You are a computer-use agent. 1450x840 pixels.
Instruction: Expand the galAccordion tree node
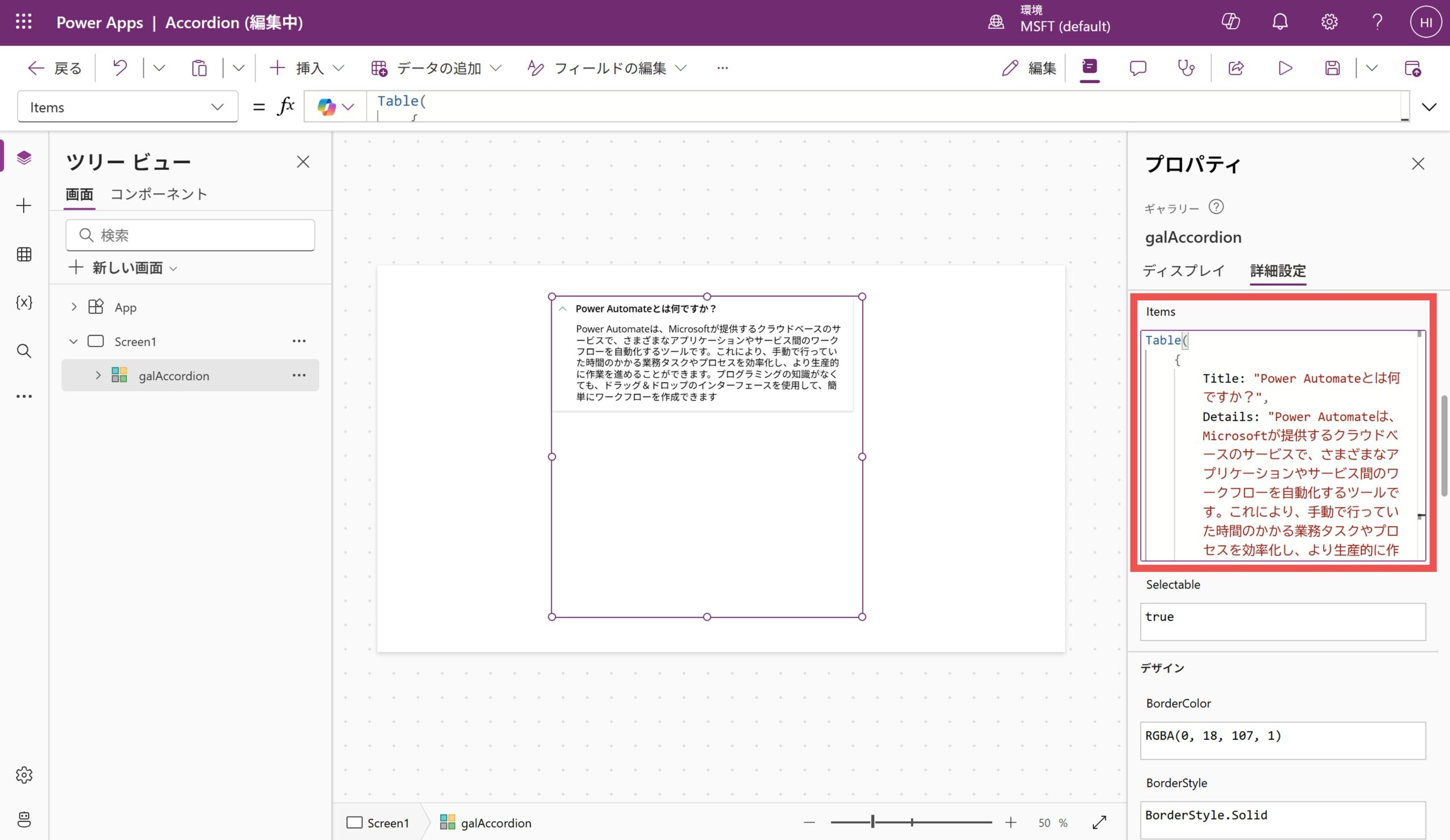98,375
